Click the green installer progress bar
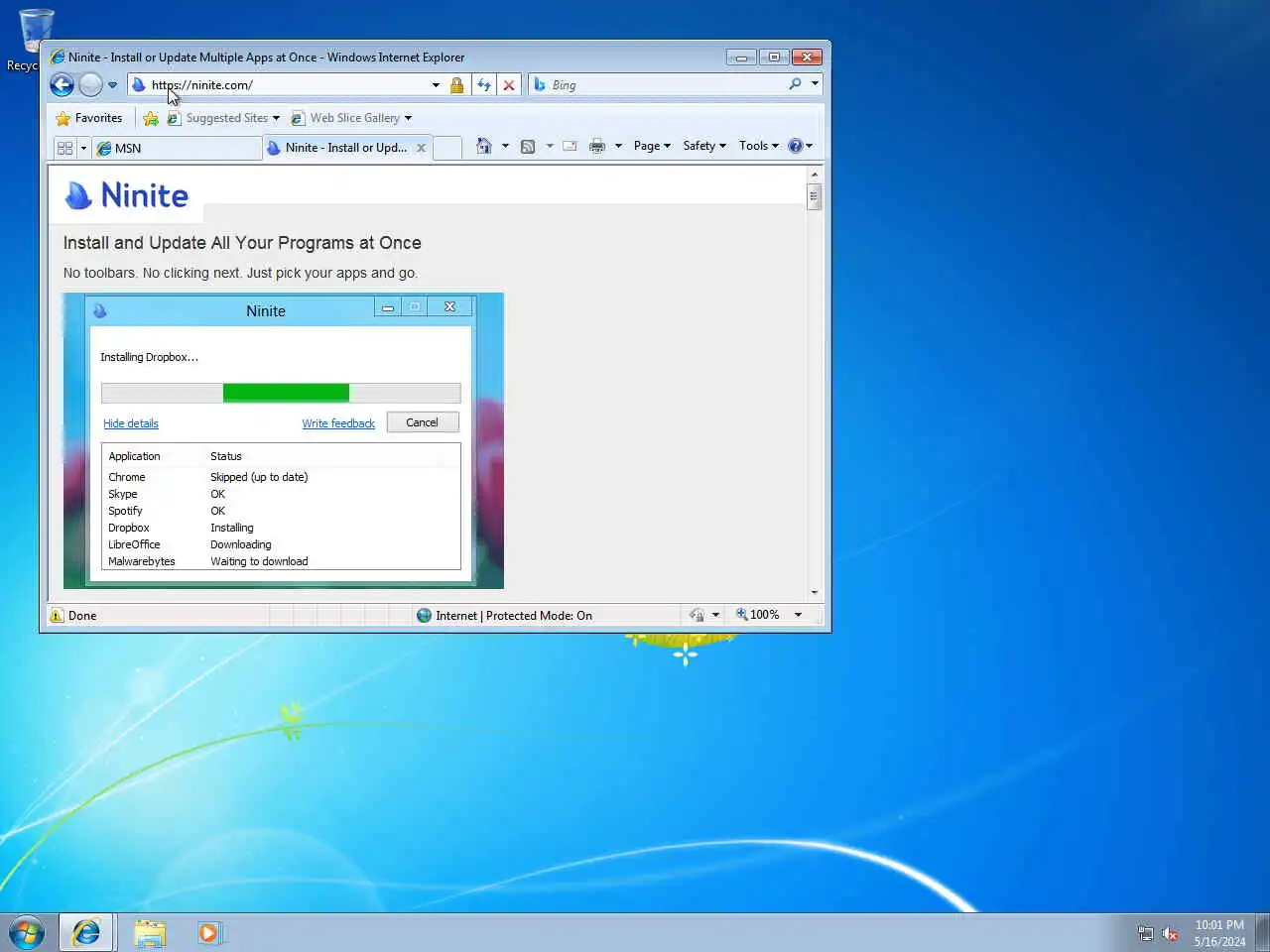The height and width of the screenshot is (952, 1270). (286, 393)
